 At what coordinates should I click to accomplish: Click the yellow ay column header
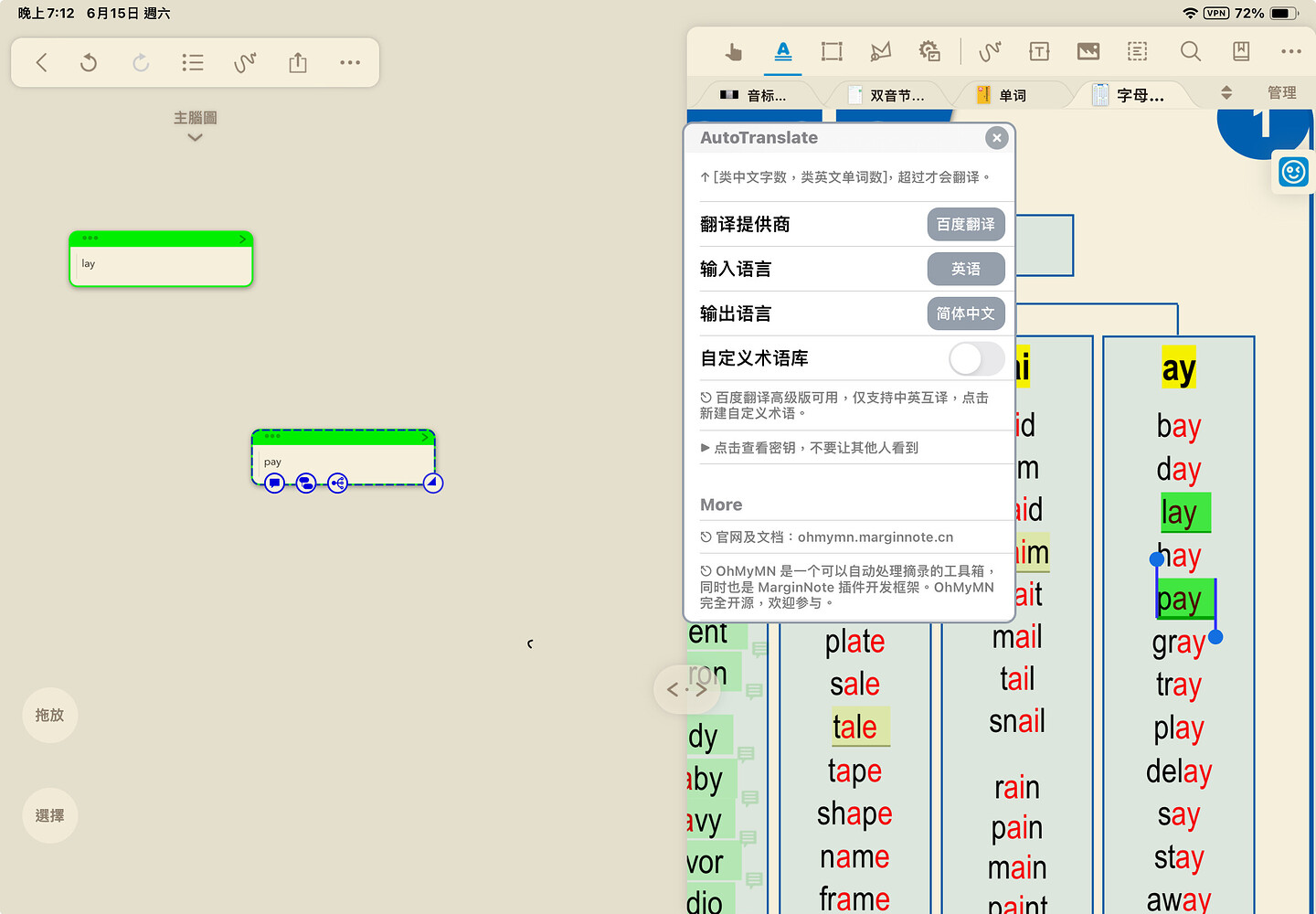(x=1179, y=368)
